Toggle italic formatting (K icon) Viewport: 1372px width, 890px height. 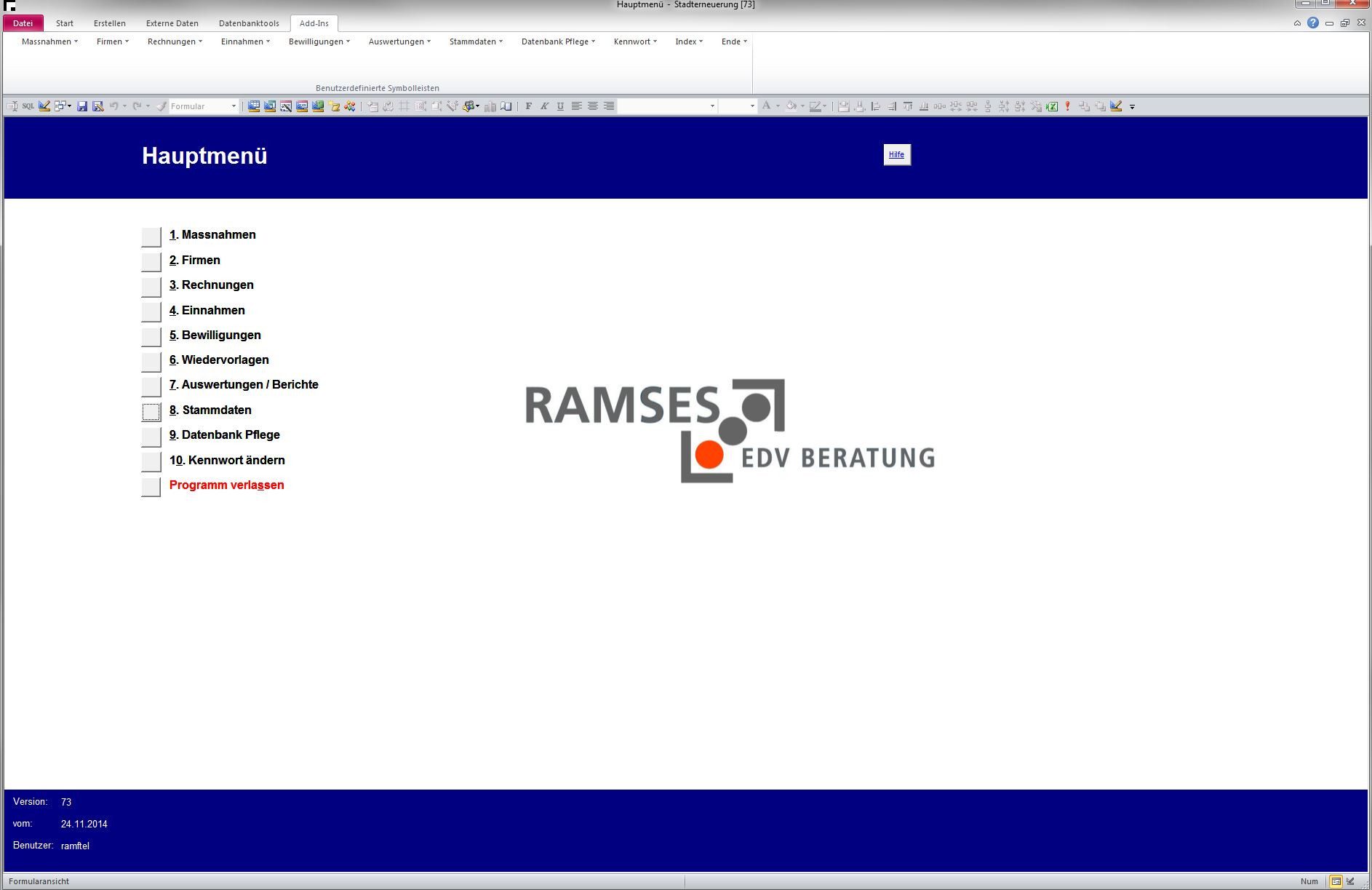[545, 106]
